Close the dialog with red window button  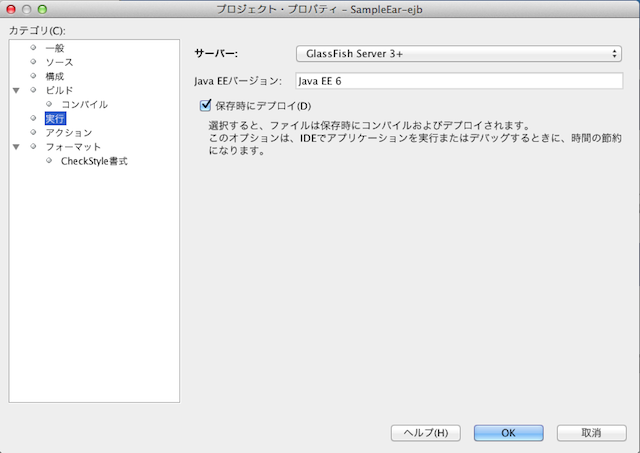[x=12, y=9]
